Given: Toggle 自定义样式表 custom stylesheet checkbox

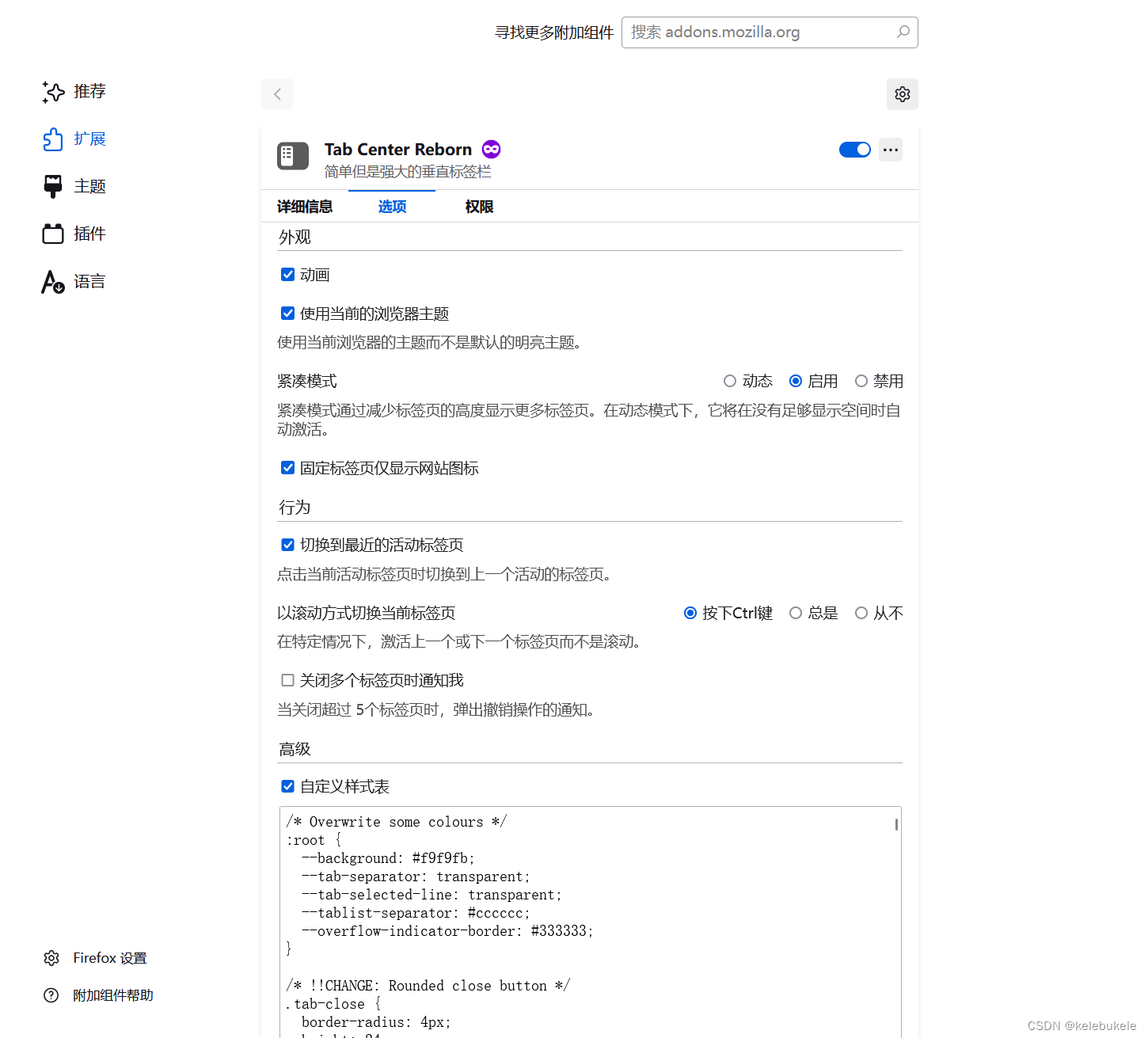Looking at the screenshot, I should [x=288, y=786].
